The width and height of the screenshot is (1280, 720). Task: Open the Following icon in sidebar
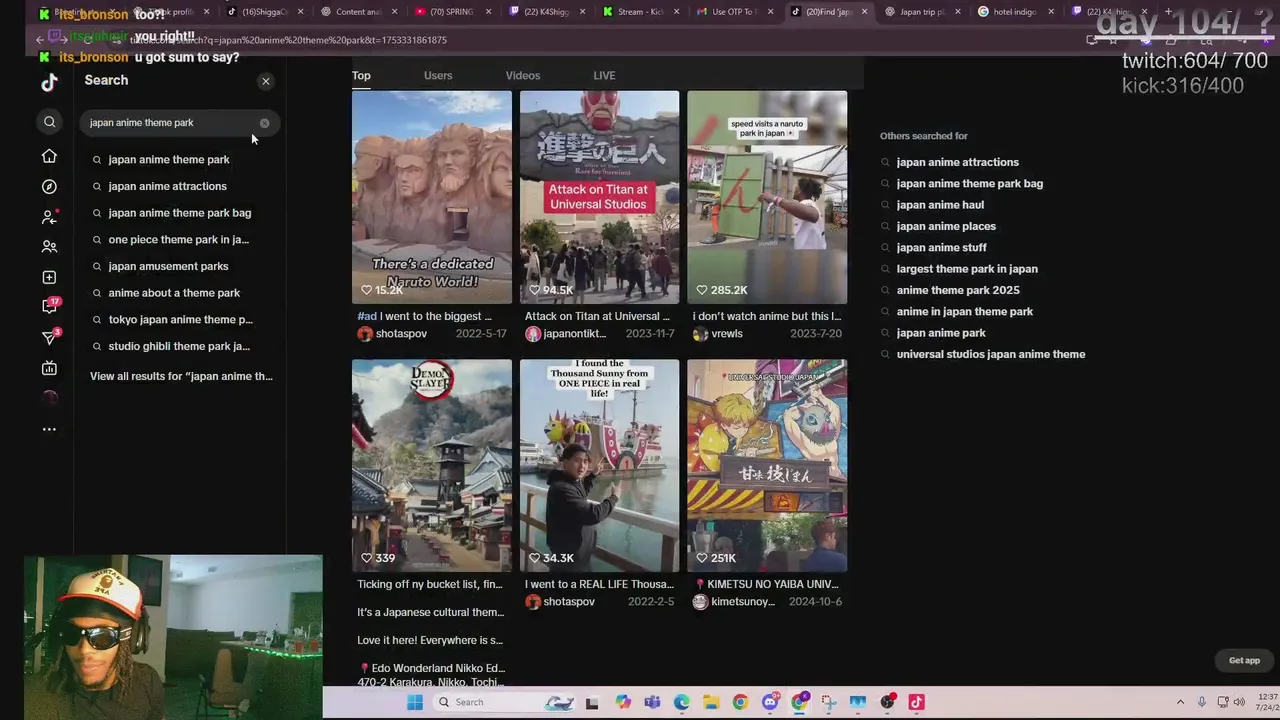click(49, 217)
